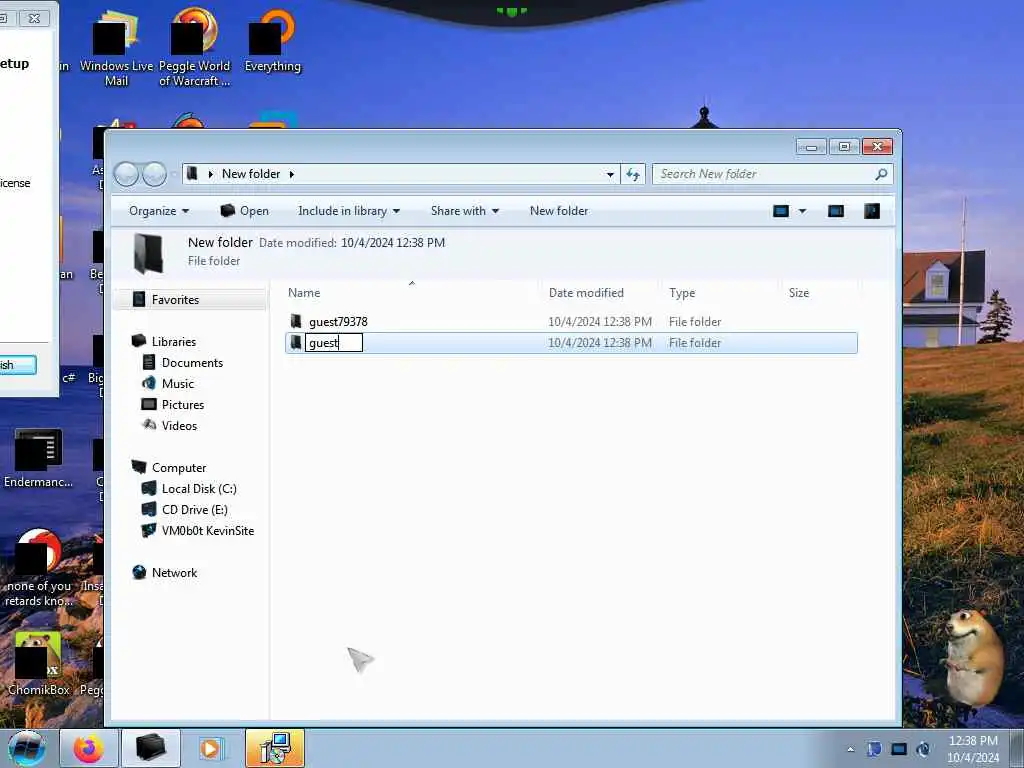Open the Explorer help icon

(872, 211)
